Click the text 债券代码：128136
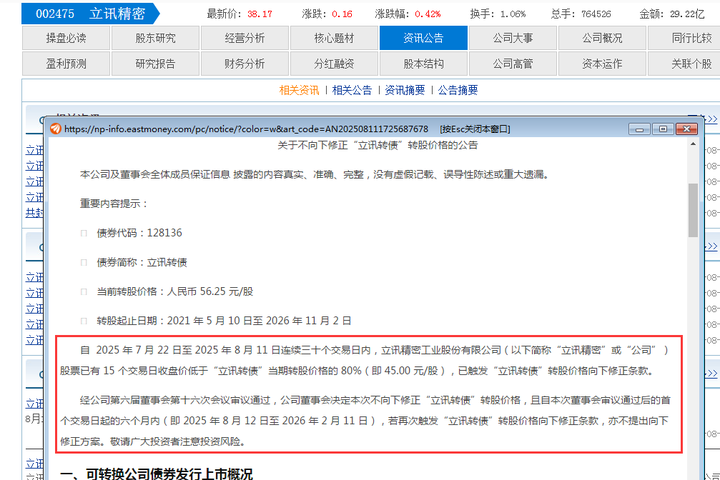The width and height of the screenshot is (720, 480). pyautogui.click(x=139, y=233)
